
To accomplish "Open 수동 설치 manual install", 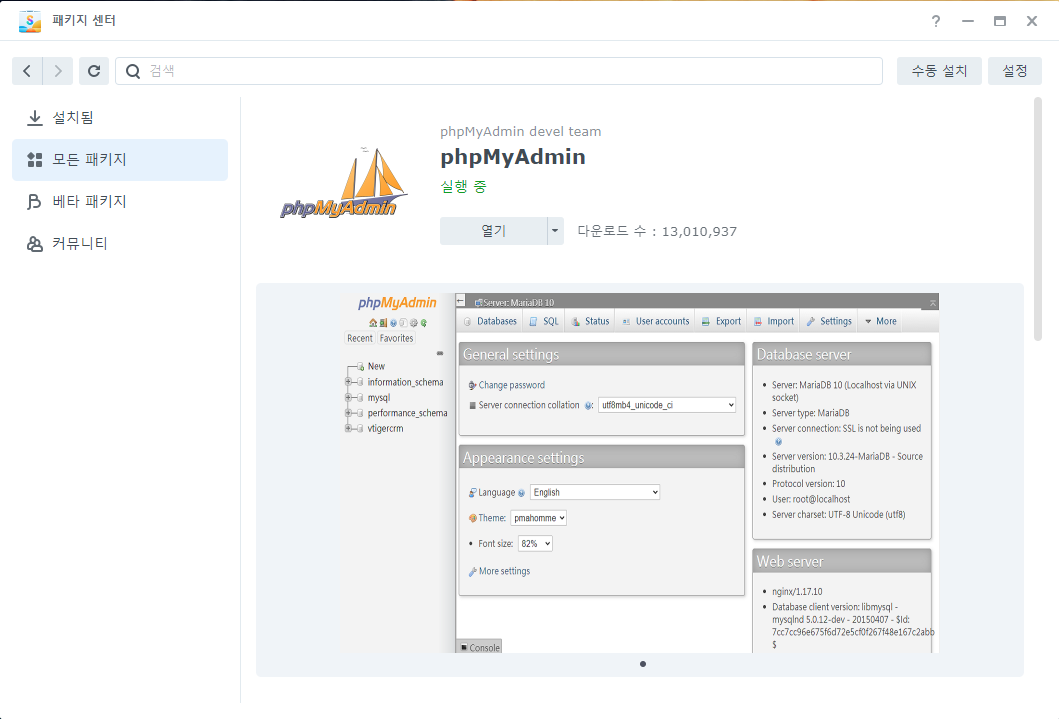I will (939, 71).
